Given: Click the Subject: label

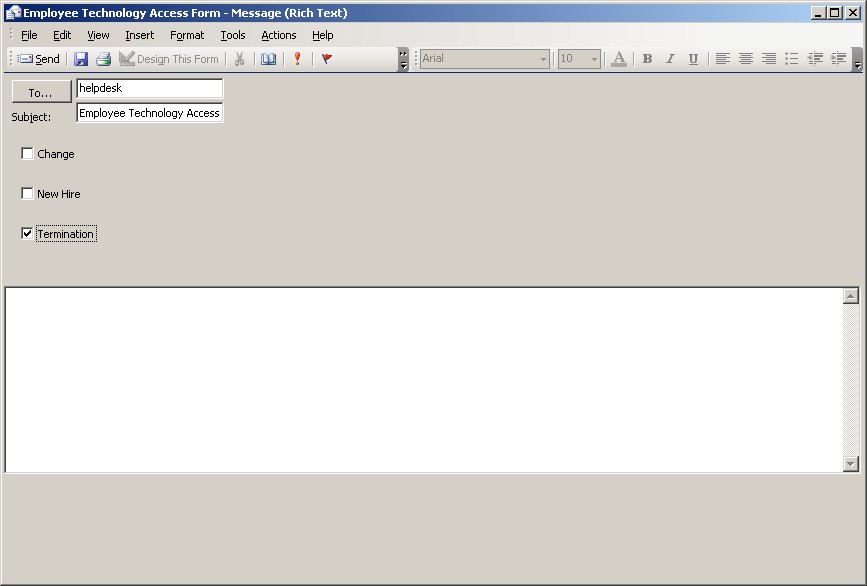Looking at the screenshot, I should 31,117.
